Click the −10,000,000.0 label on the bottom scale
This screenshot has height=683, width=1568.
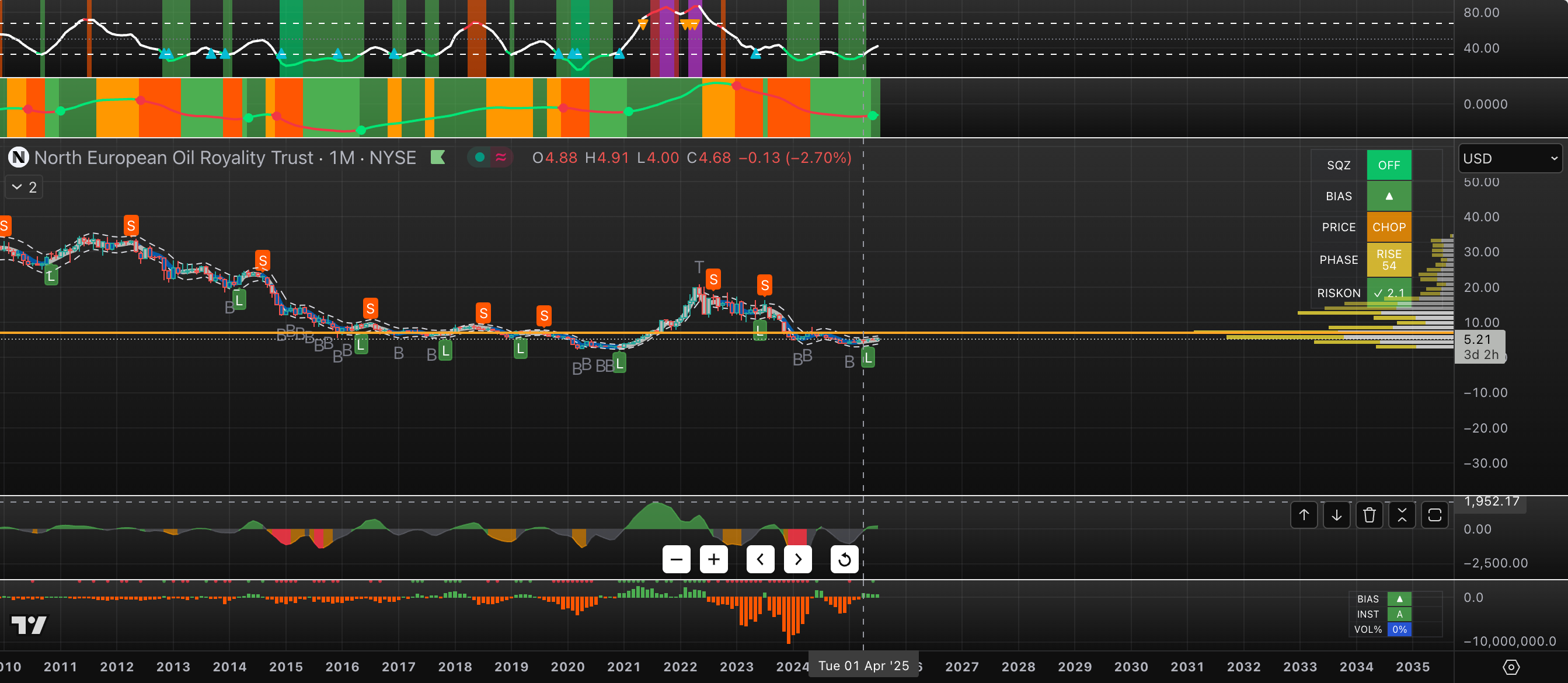pos(1510,641)
